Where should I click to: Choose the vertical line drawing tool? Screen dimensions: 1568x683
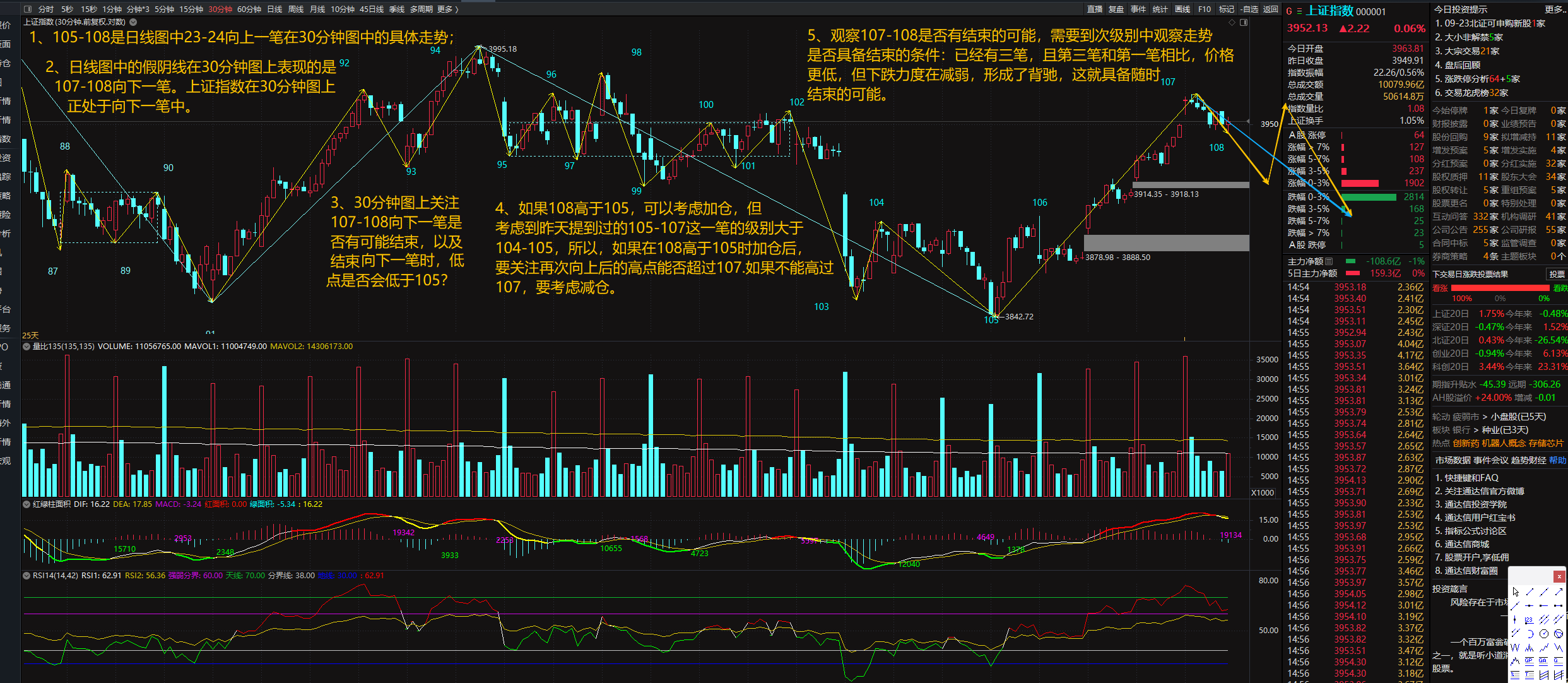[1515, 619]
